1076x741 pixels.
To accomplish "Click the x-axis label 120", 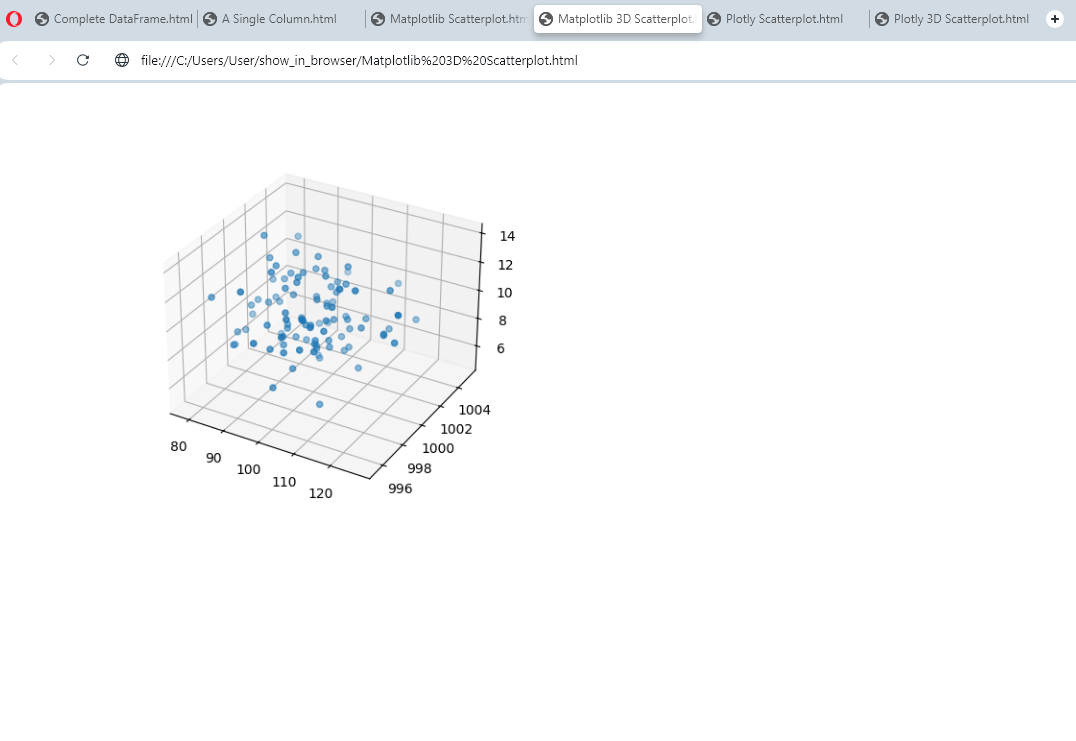I will 320,493.
